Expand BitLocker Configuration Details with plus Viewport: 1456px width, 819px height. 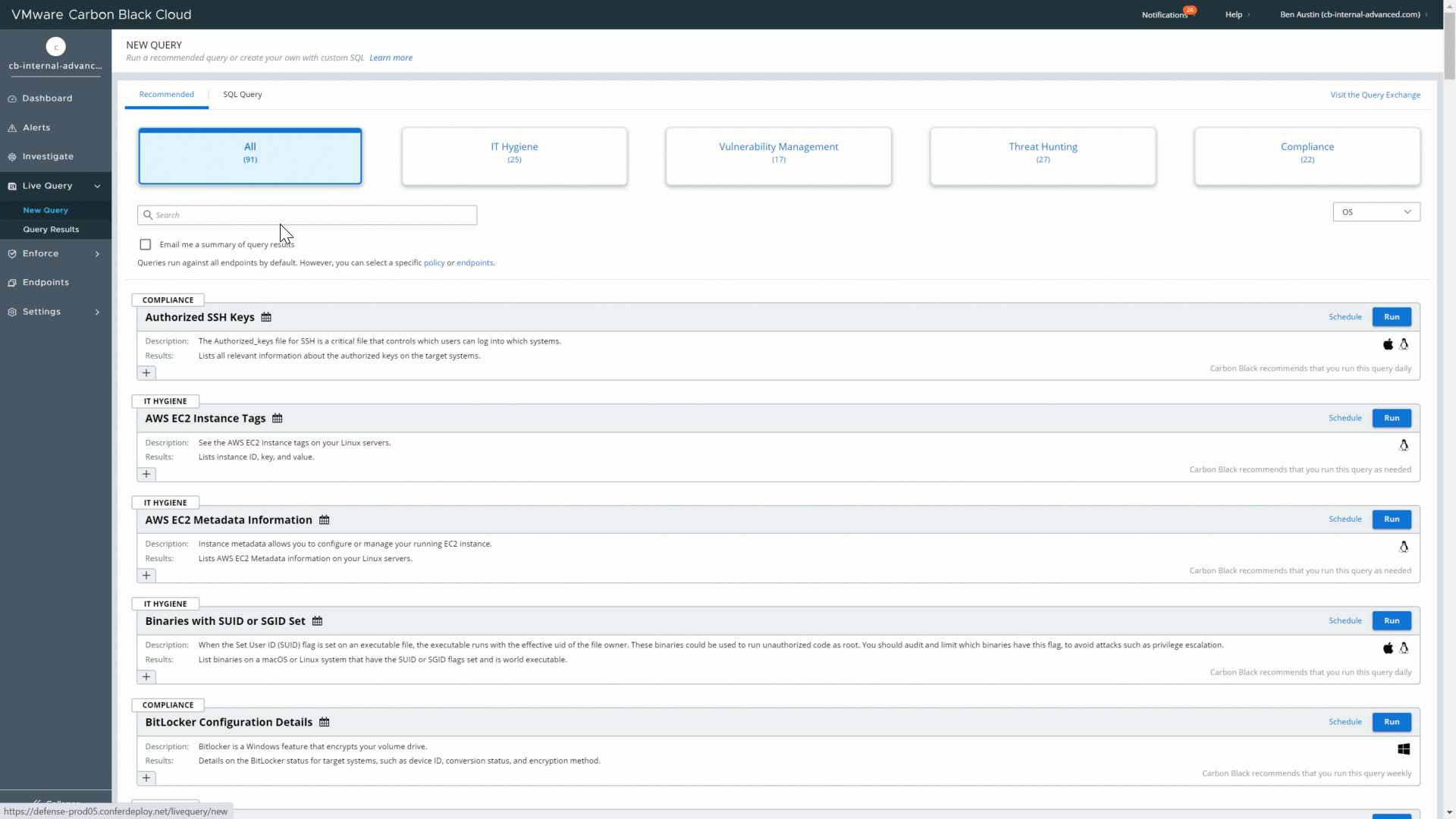pyautogui.click(x=146, y=778)
